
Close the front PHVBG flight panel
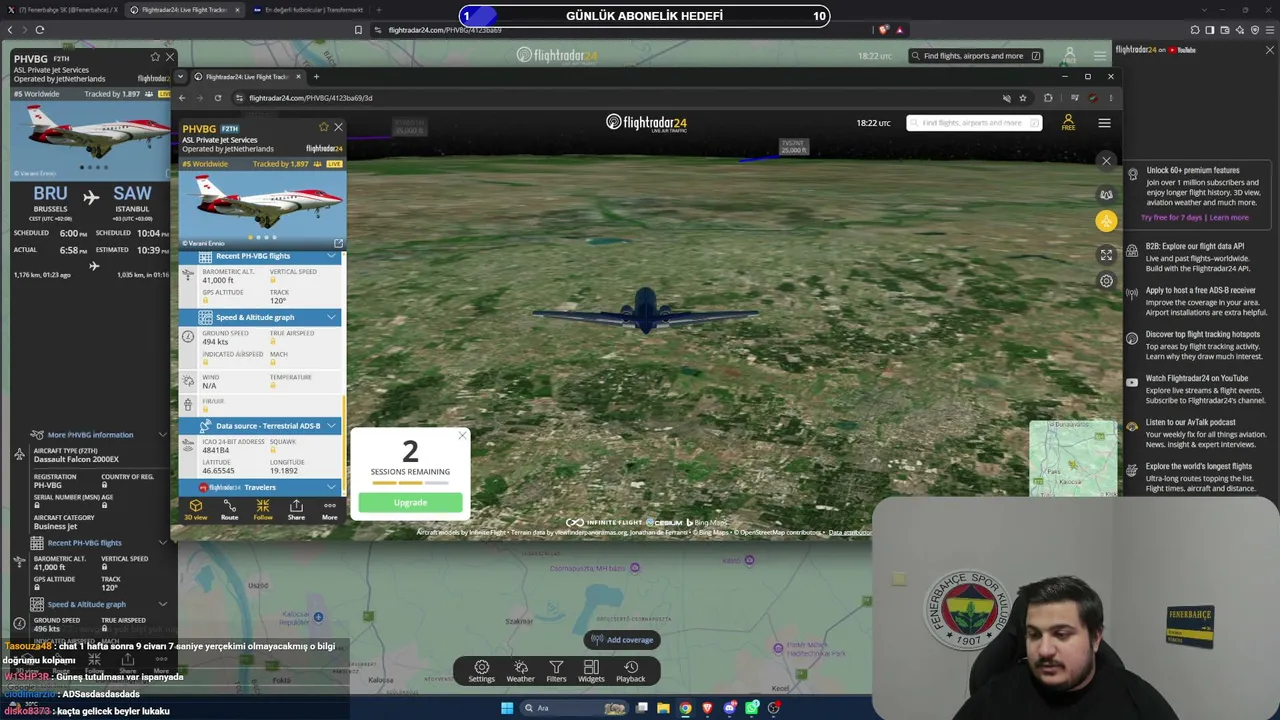pos(338,128)
